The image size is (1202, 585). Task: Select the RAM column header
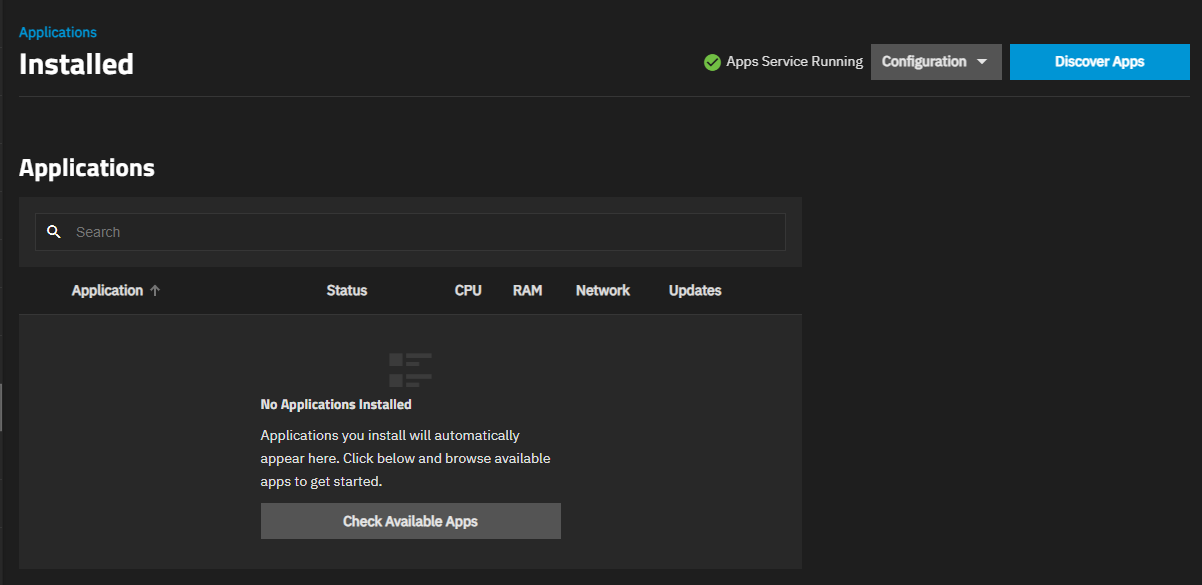tap(527, 291)
